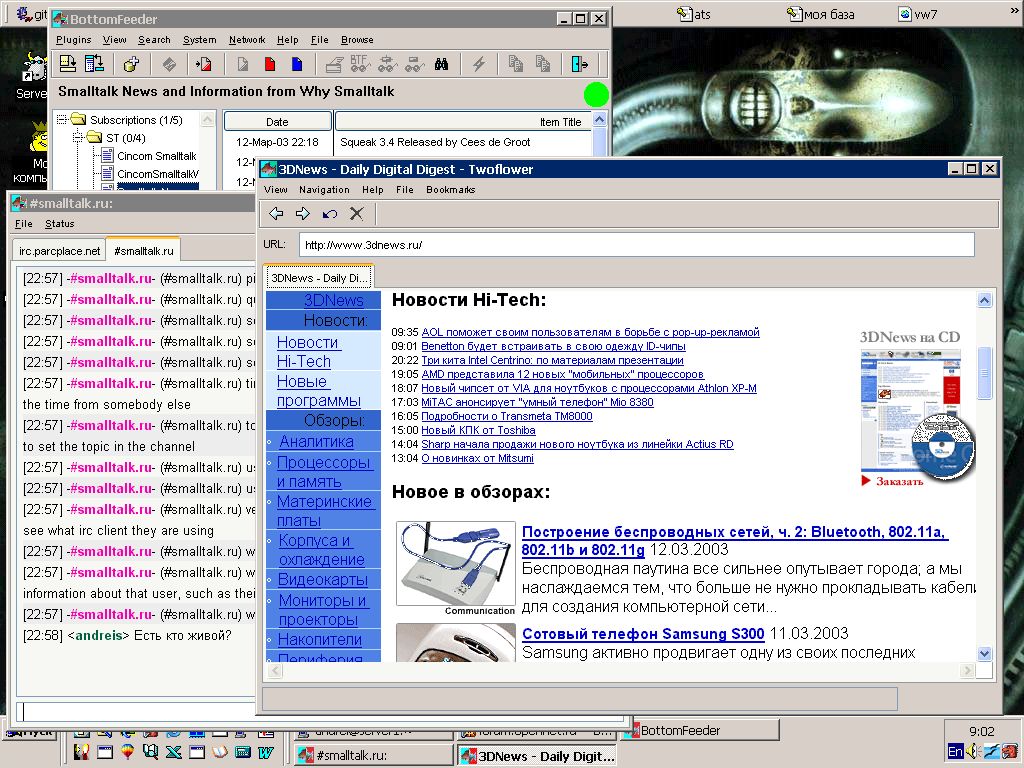Go forward with Twoflower right arrow icon
This screenshot has width=1024, height=768.
302,213
